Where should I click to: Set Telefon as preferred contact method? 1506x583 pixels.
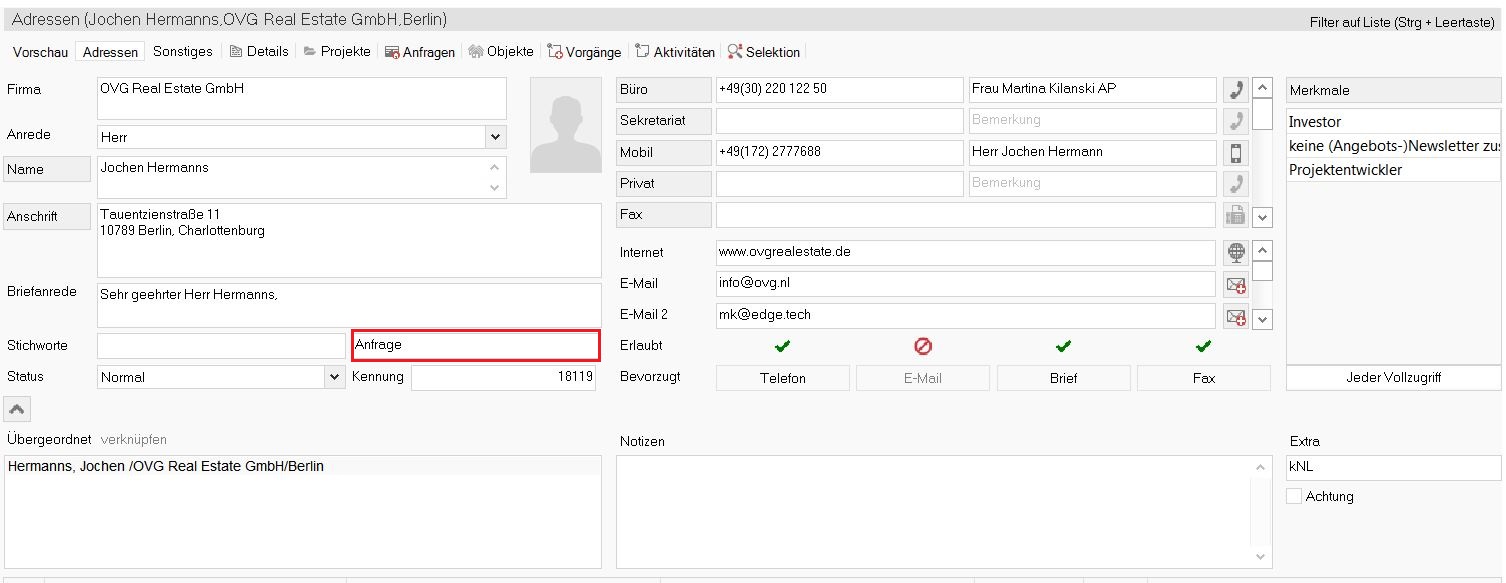(782, 378)
